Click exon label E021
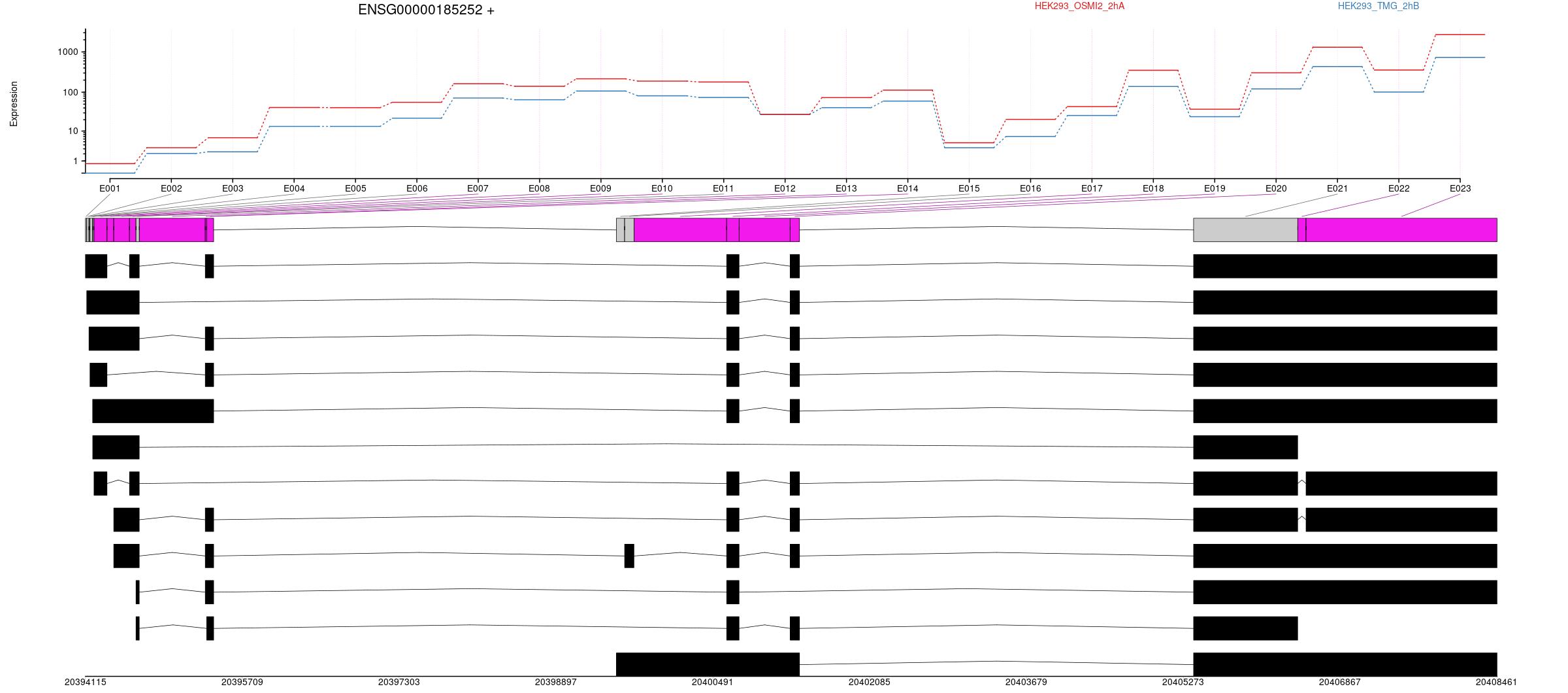 click(1337, 188)
